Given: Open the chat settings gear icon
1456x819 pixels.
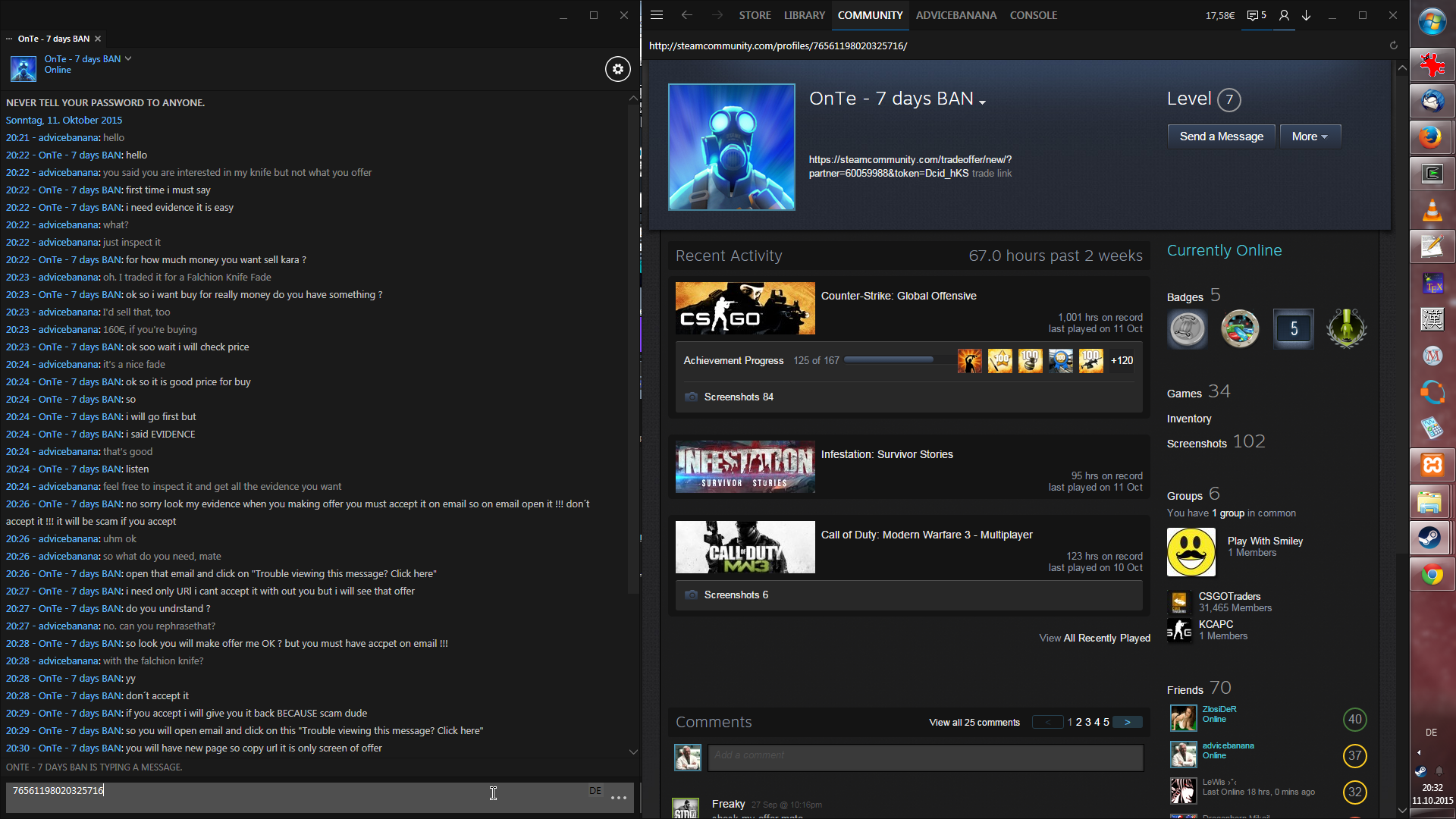Looking at the screenshot, I should (x=618, y=69).
